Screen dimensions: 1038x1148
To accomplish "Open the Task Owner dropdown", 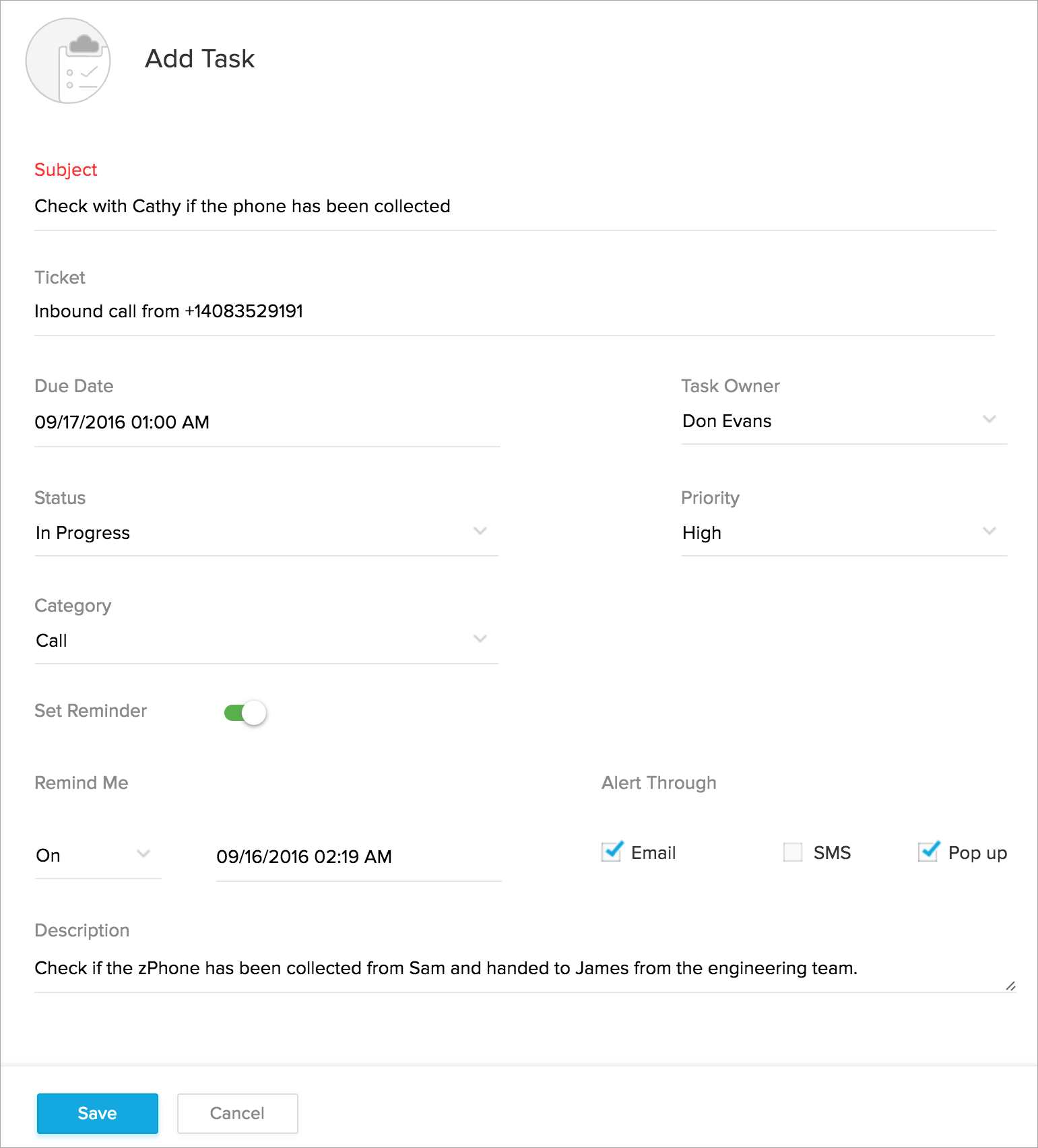I will [x=843, y=421].
